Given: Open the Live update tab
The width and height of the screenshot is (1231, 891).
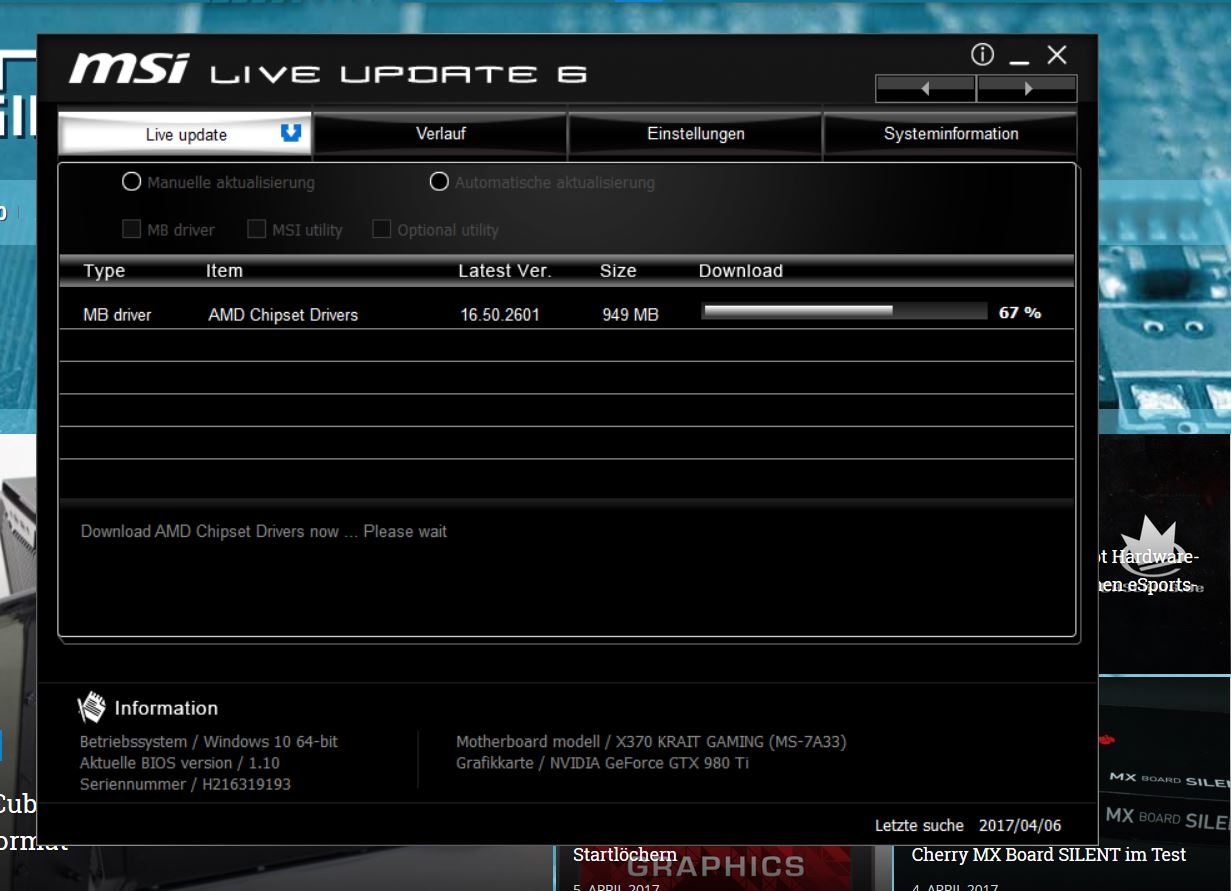Looking at the screenshot, I should coord(185,135).
